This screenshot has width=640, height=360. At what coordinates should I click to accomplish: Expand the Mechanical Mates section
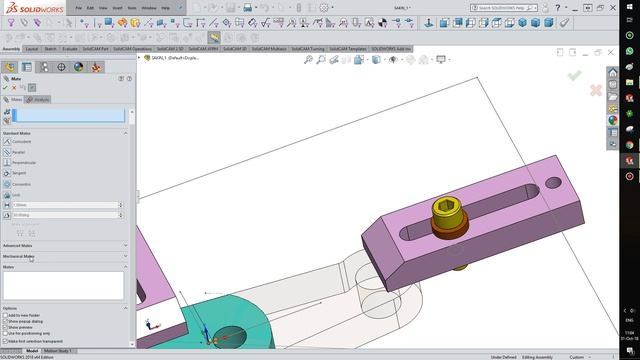pyautogui.click(x=125, y=256)
